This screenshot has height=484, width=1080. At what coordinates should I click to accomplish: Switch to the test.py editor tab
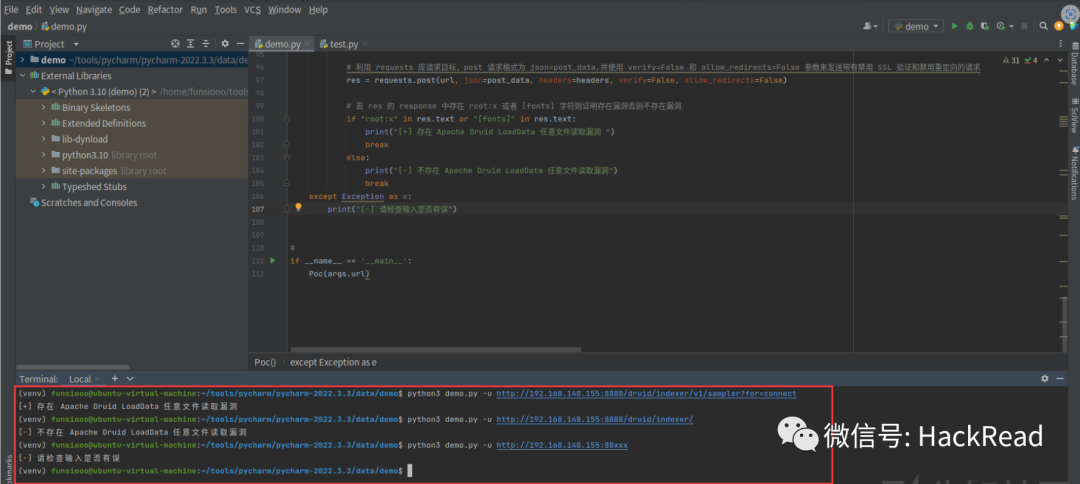click(344, 44)
